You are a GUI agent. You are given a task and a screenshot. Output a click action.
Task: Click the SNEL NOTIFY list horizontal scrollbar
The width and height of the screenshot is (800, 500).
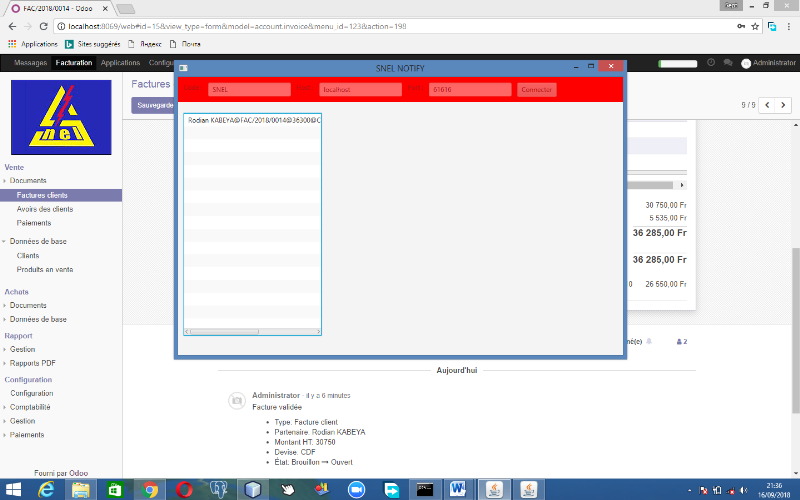pyautogui.click(x=224, y=332)
